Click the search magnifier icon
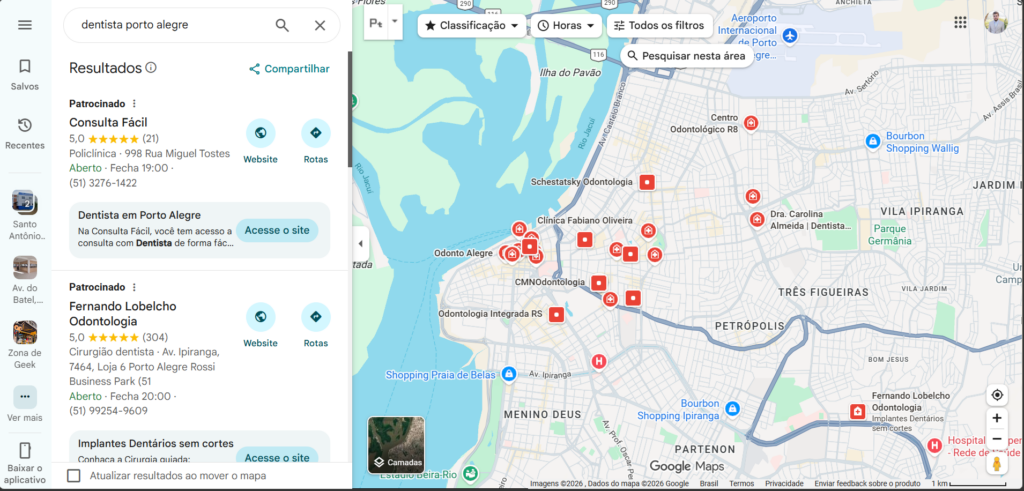This screenshot has height=491, width=1024. pyautogui.click(x=281, y=25)
